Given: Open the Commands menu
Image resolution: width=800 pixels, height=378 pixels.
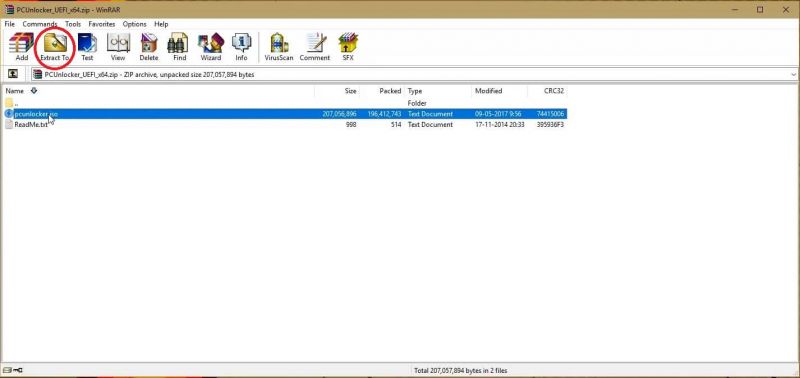Looking at the screenshot, I should tap(40, 24).
